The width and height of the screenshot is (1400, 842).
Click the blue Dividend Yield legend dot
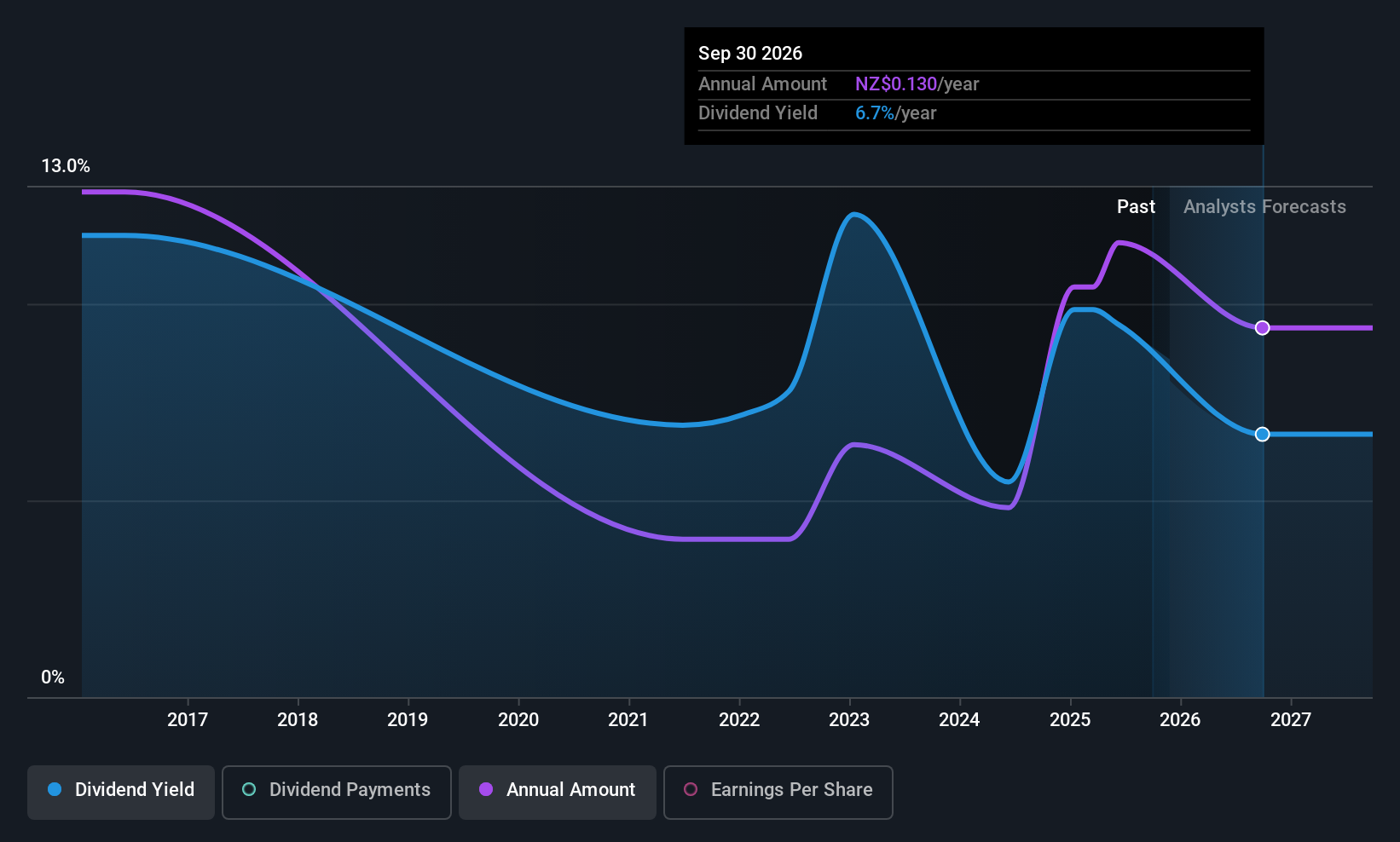click(x=55, y=790)
